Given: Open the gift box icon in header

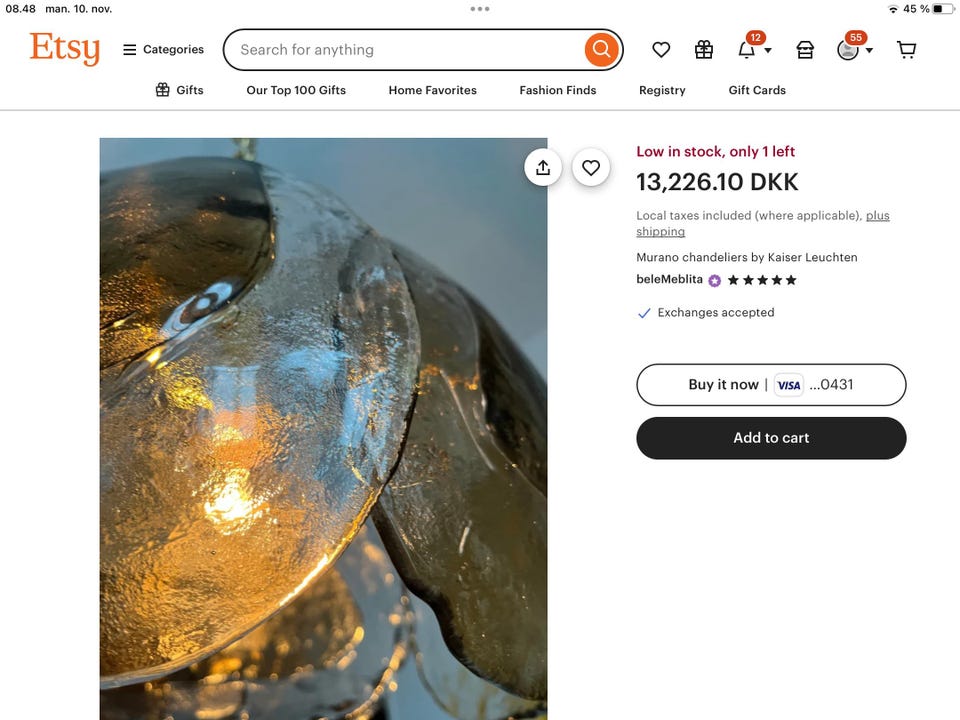Looking at the screenshot, I should click(x=704, y=50).
